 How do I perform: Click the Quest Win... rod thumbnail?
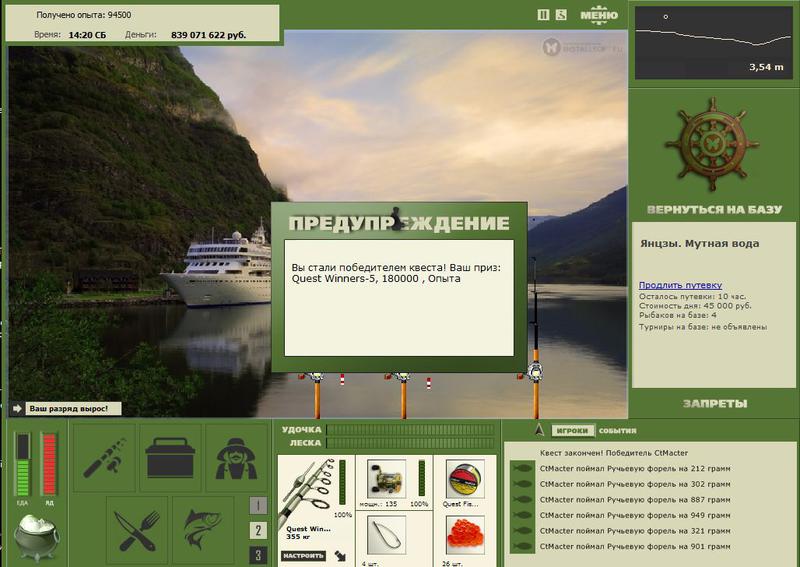308,492
